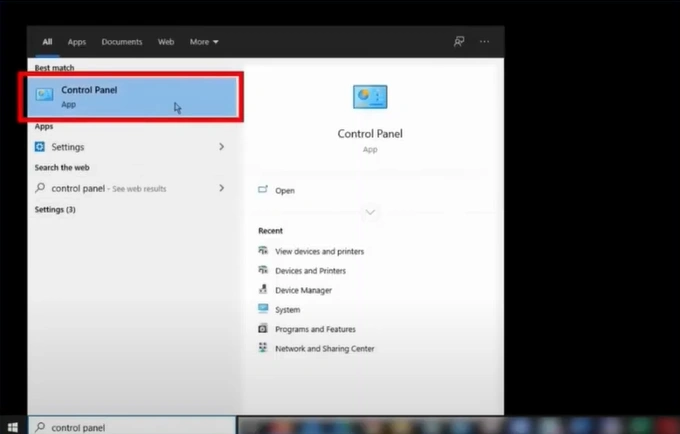Click the Settings gear icon under Apps
This screenshot has width=680, height=434.
(40, 147)
